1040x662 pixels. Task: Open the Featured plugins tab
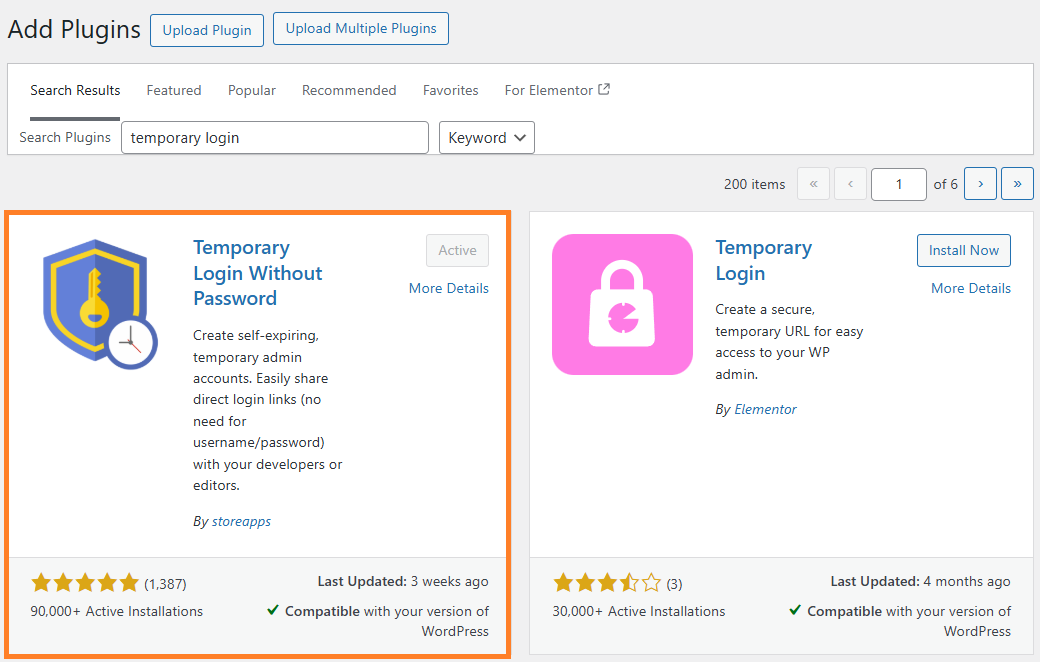click(174, 90)
